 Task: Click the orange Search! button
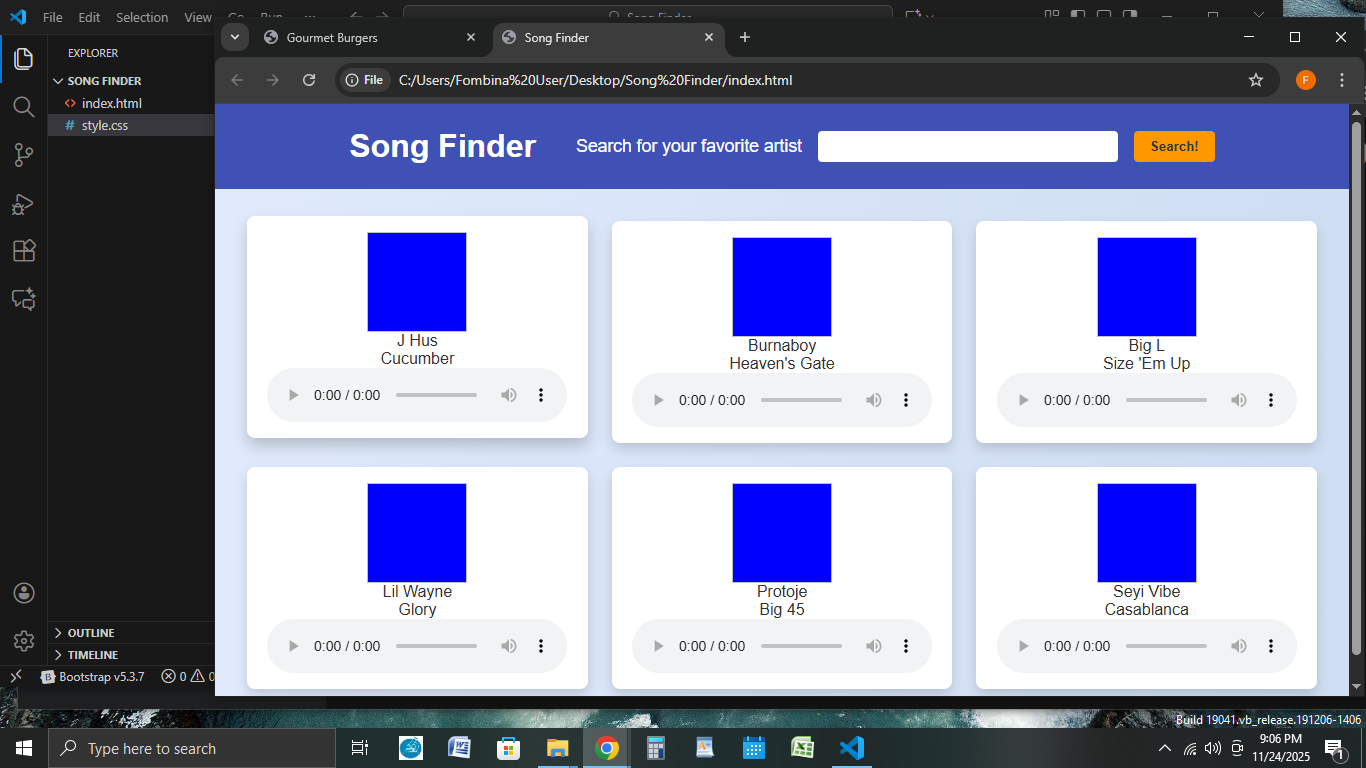click(1174, 146)
